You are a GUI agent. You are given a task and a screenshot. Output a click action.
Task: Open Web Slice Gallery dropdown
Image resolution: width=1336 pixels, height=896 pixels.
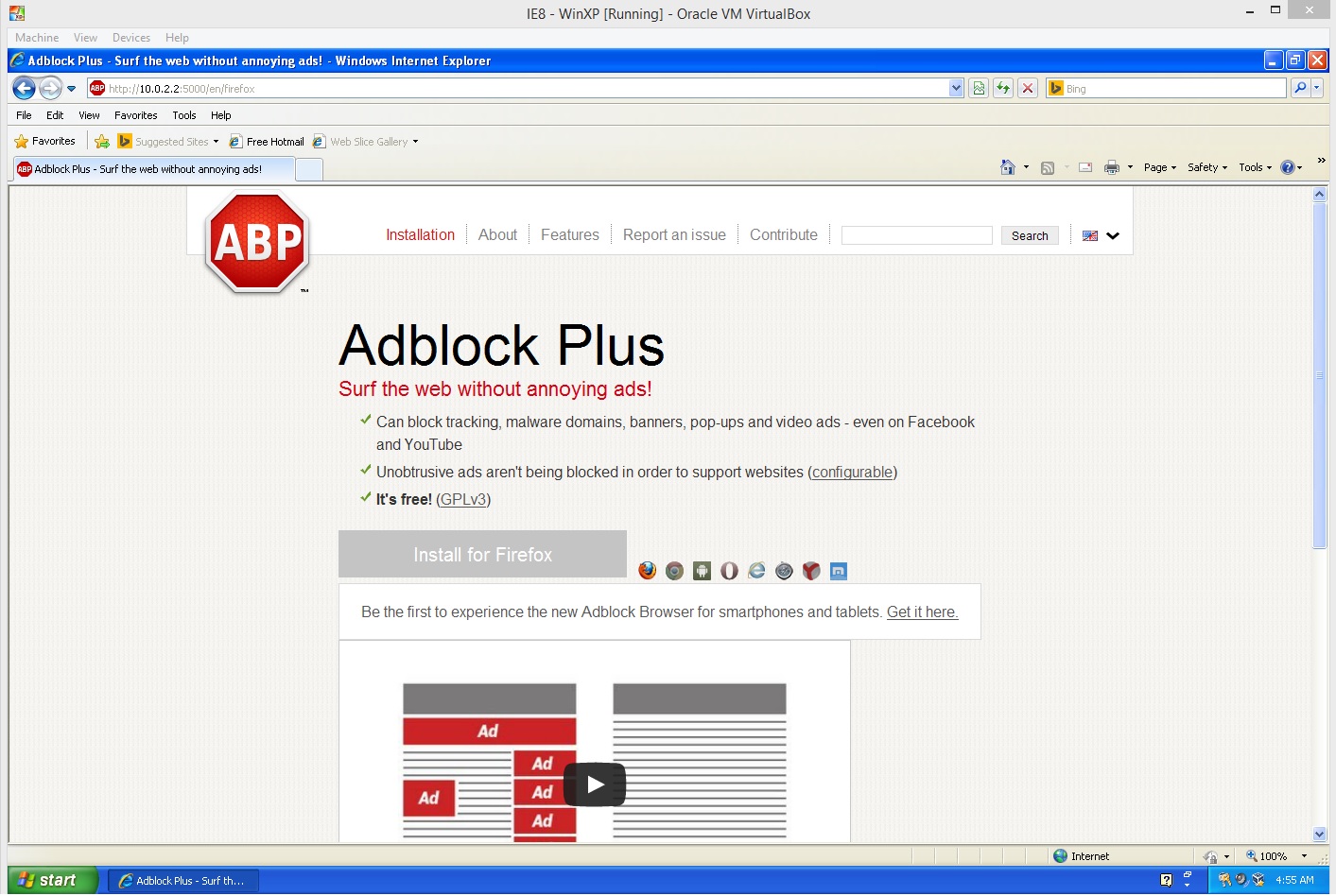tap(415, 142)
